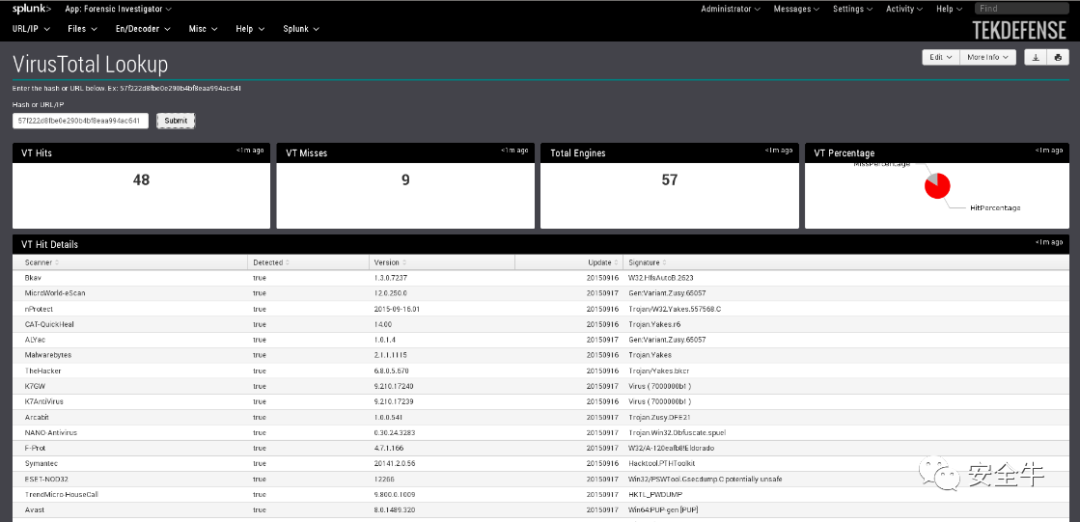Viewport: 1080px width, 522px height.
Task: Click the TheHacker scanner cell
Action: [x=43, y=370]
